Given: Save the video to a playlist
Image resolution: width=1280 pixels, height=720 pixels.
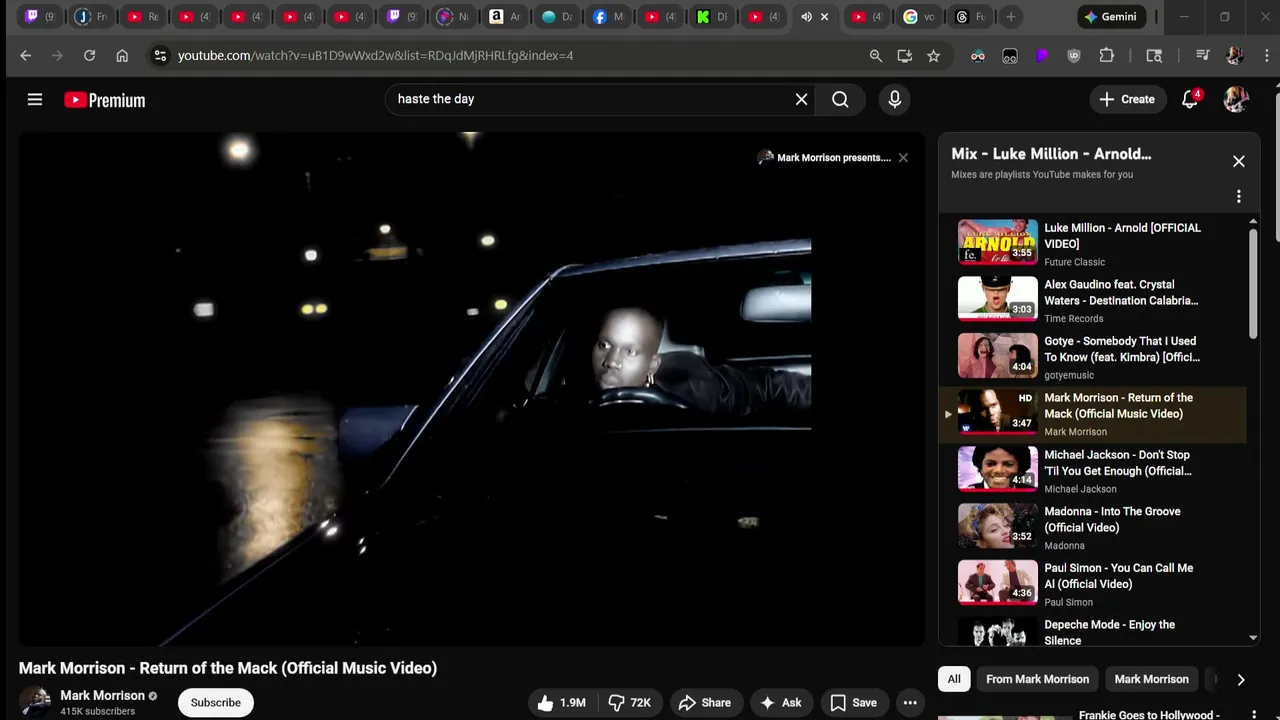Looking at the screenshot, I should tap(854, 703).
